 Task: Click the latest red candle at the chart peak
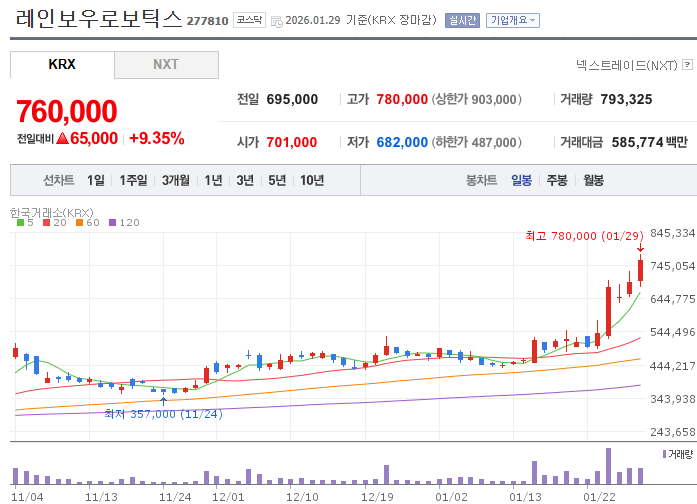[641, 270]
